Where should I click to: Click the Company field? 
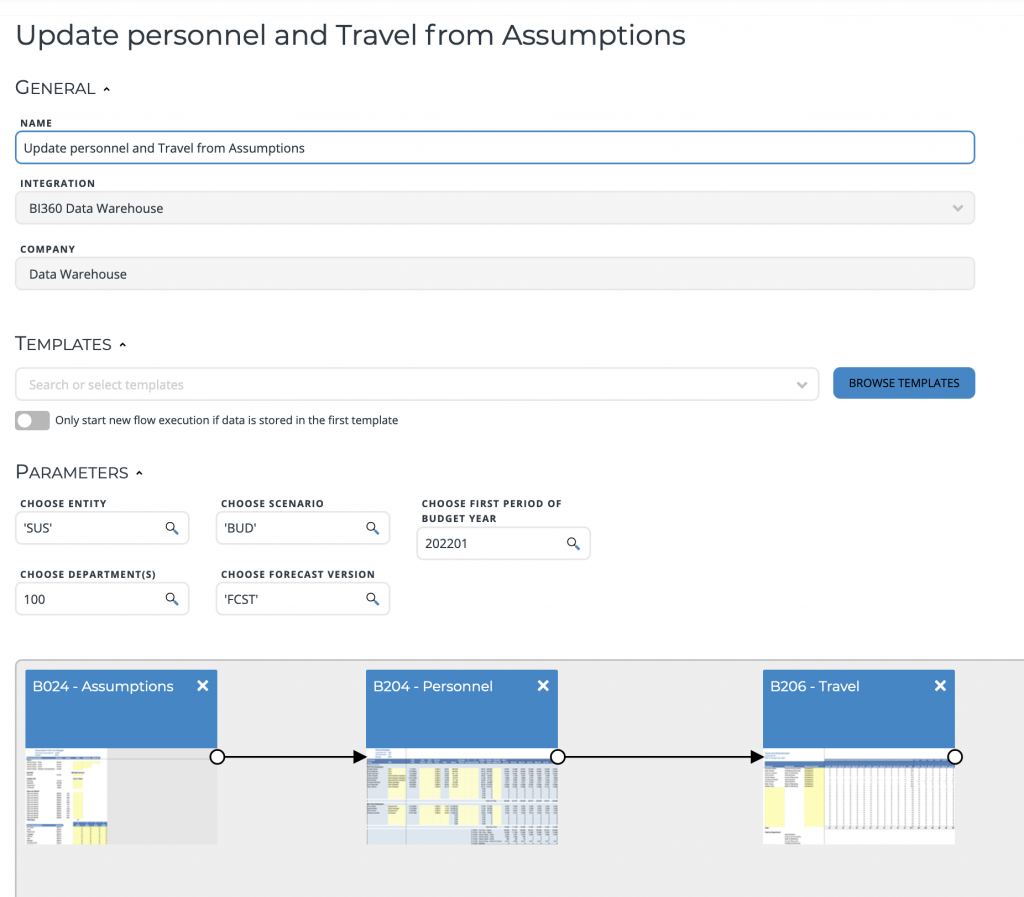495,274
